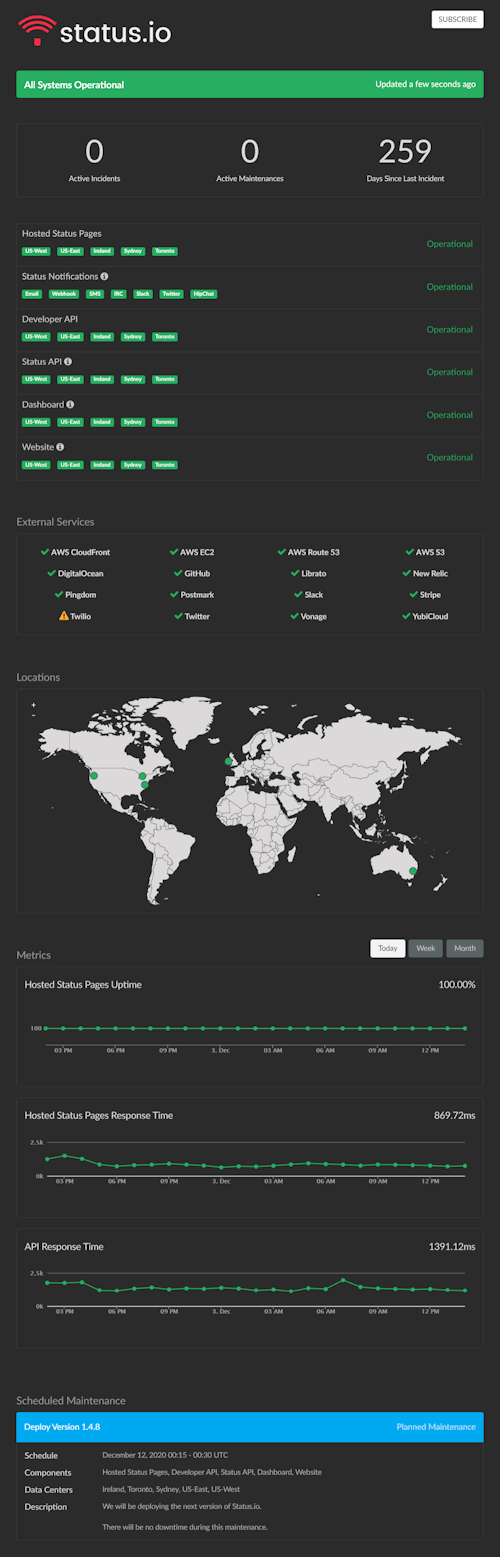Click the HipChat tag under Status Notifications
The height and width of the screenshot is (1557, 500).
[204, 294]
